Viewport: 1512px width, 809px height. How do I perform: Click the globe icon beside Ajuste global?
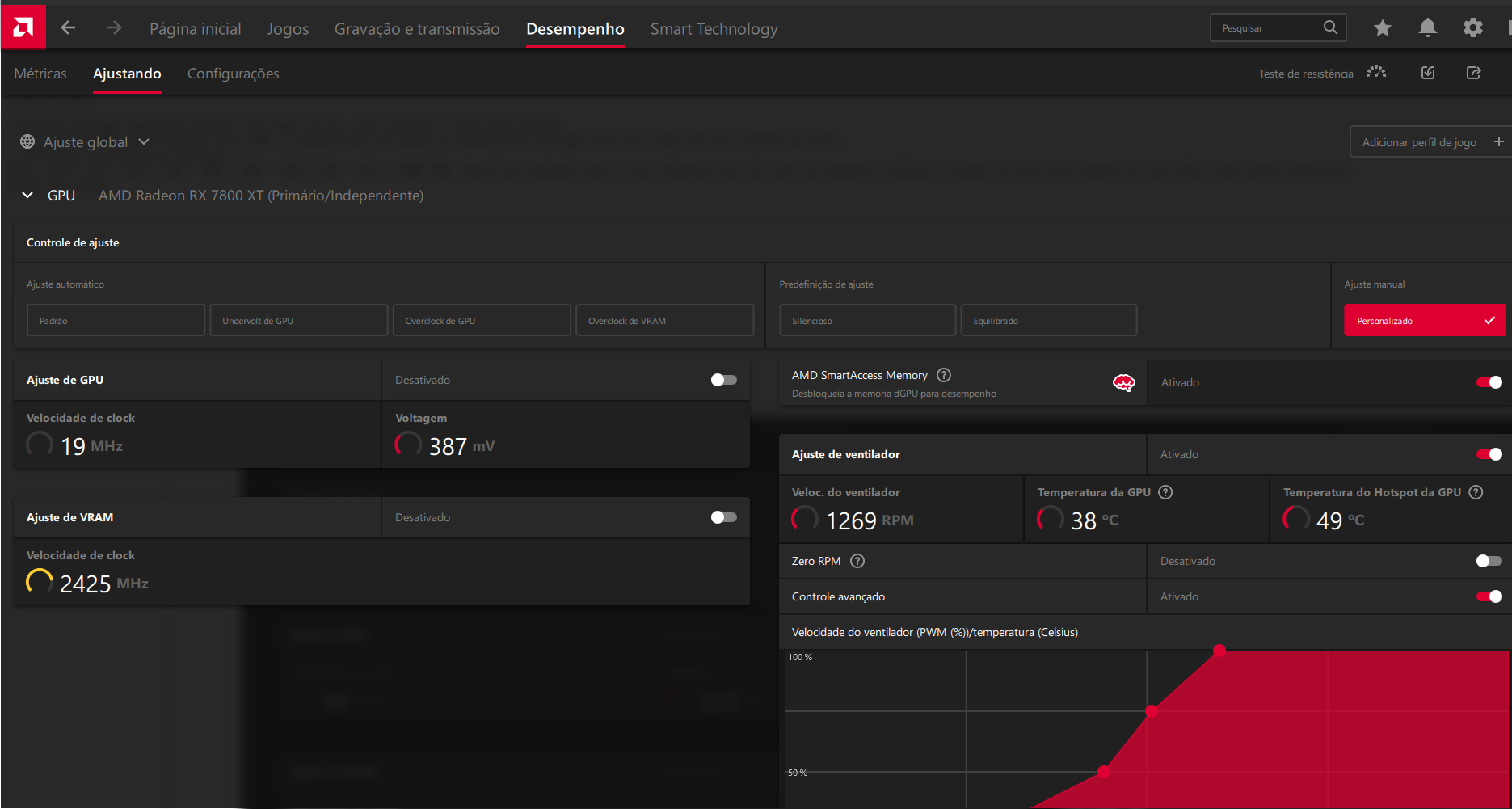[x=27, y=141]
